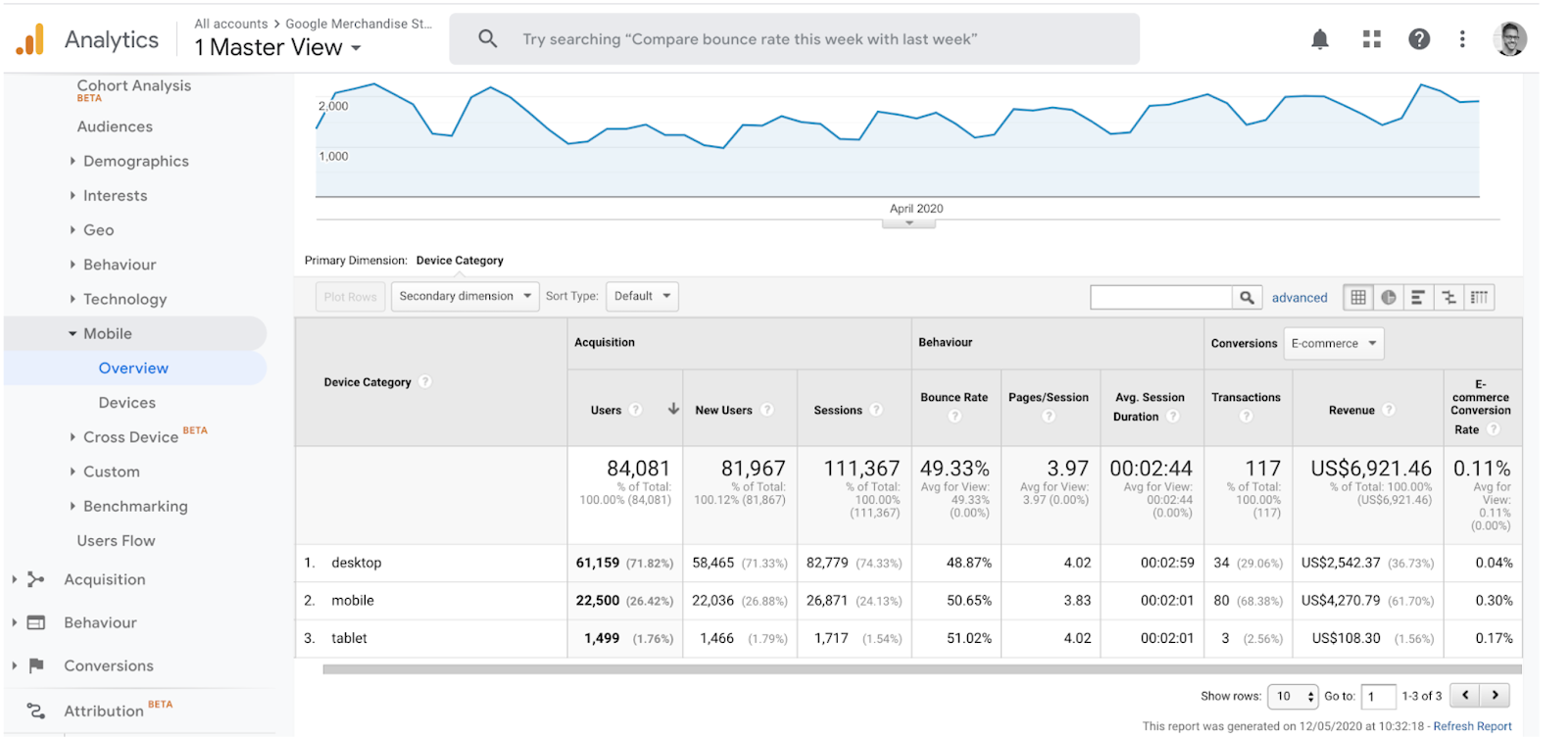This screenshot has width=1568, height=740.
Task: Click the desktop row link
Action: 357,563
